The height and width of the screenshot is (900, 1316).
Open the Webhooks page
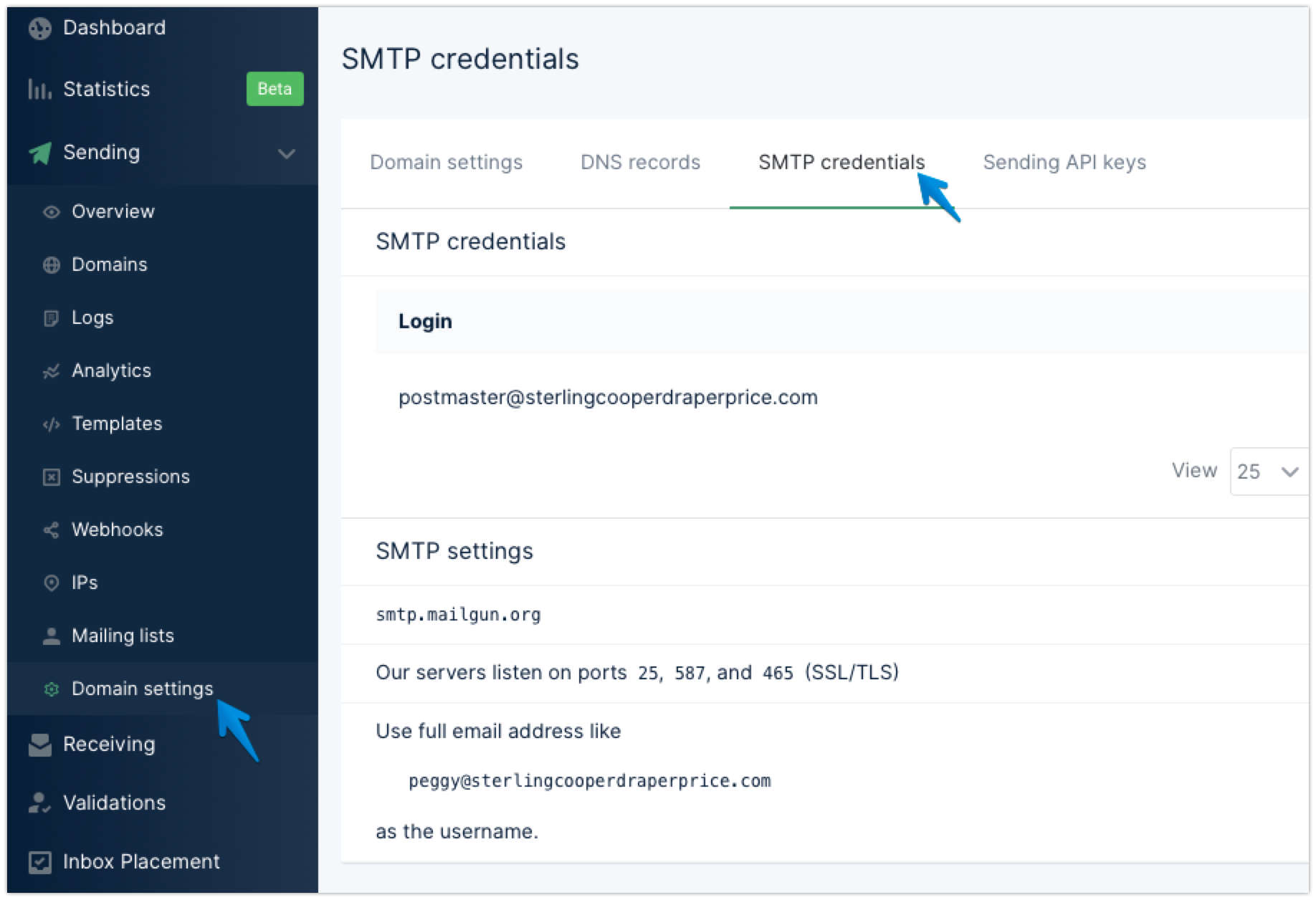118,530
